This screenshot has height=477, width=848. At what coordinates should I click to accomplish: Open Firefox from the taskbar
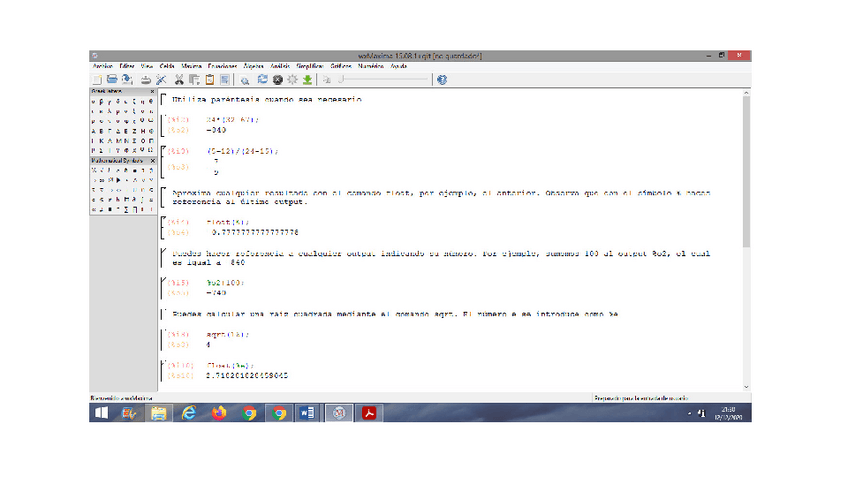[219, 413]
